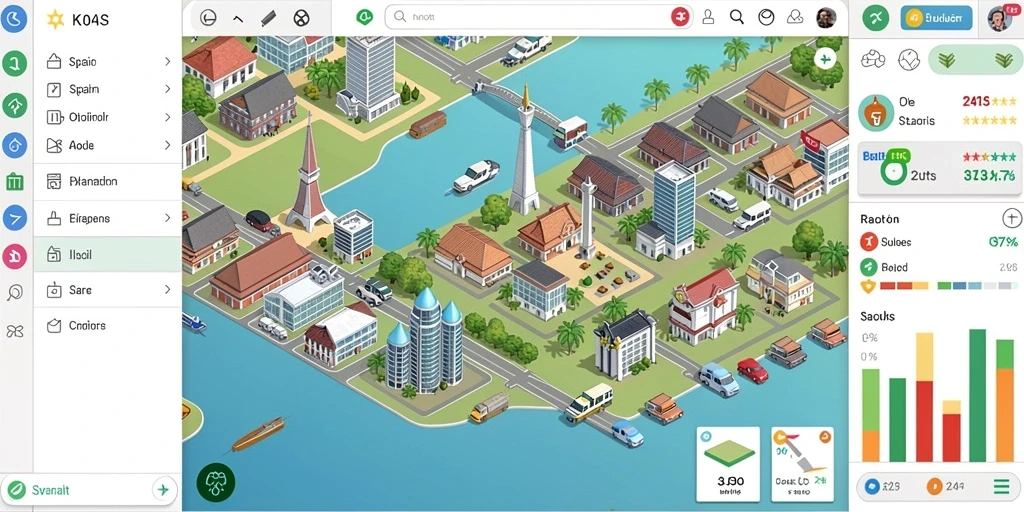Open the chat bubble icon in toolbar
Image resolution: width=1024 pixels, height=512 pixels.
tap(766, 17)
